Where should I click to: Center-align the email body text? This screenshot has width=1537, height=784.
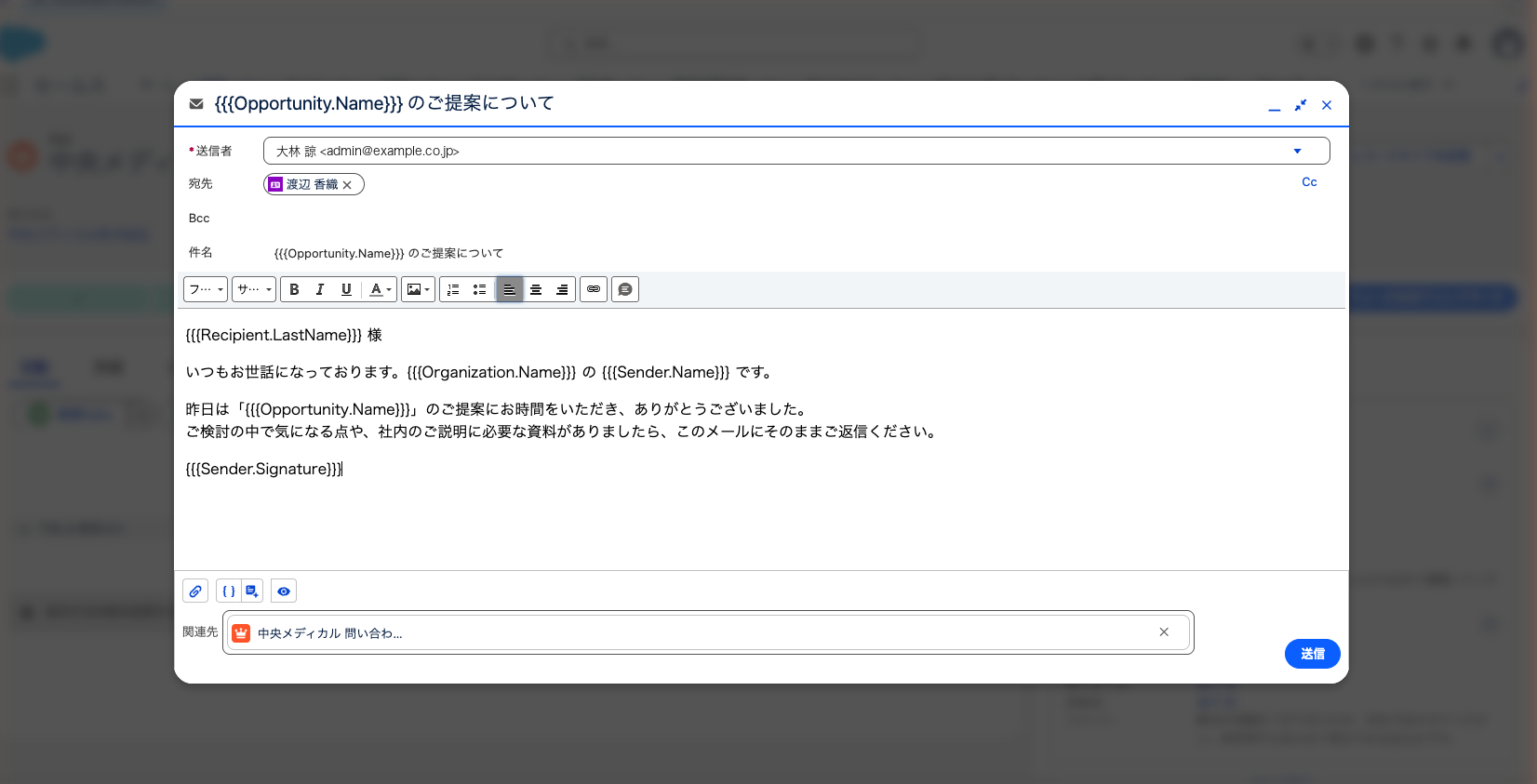[x=536, y=289]
